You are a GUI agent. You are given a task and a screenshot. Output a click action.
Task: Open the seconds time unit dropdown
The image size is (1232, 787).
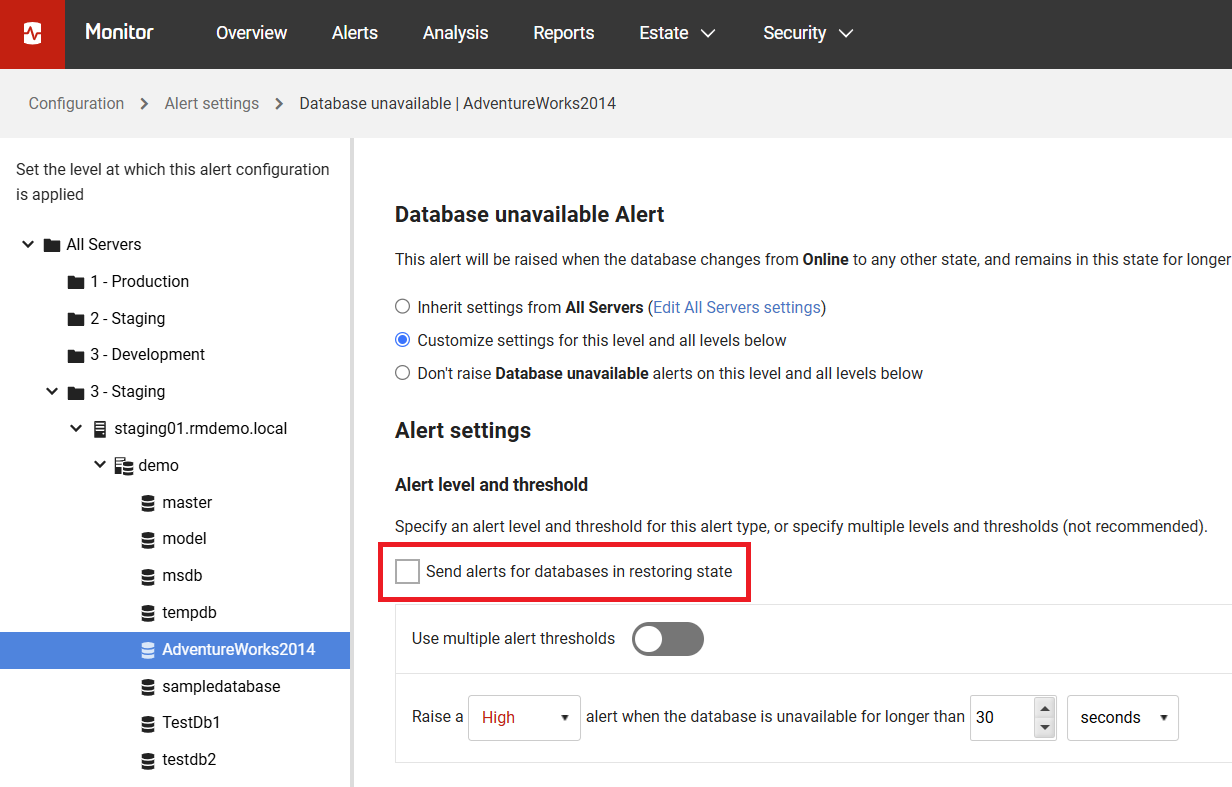[1122, 718]
